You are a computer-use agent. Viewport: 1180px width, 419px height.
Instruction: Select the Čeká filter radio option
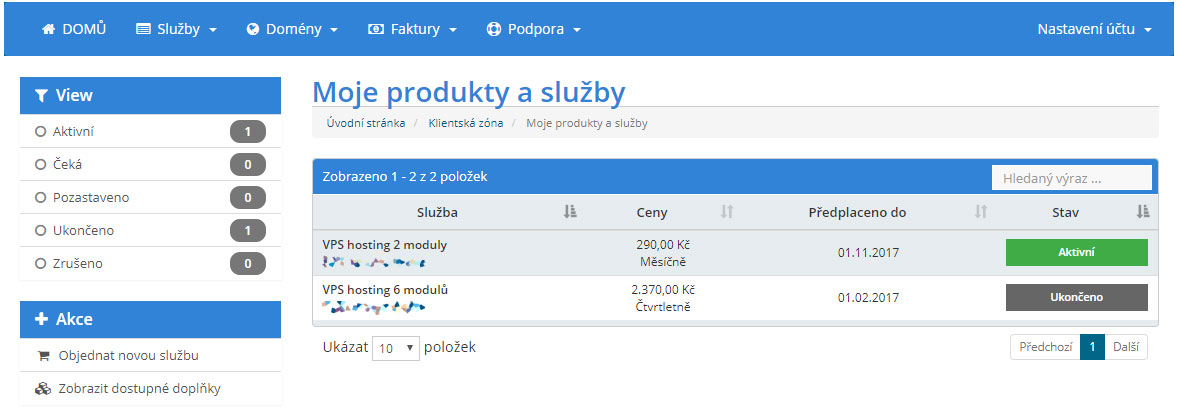click(41, 164)
